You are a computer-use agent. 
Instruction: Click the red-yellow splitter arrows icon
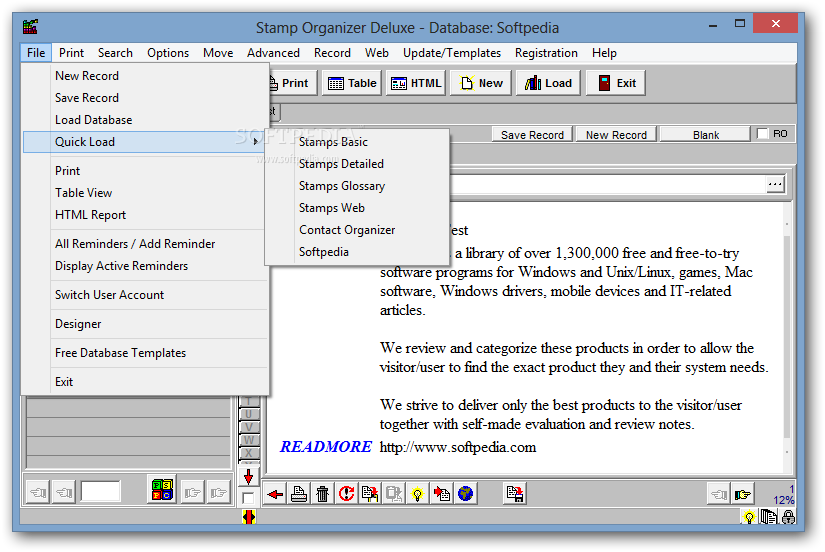[x=249, y=517]
